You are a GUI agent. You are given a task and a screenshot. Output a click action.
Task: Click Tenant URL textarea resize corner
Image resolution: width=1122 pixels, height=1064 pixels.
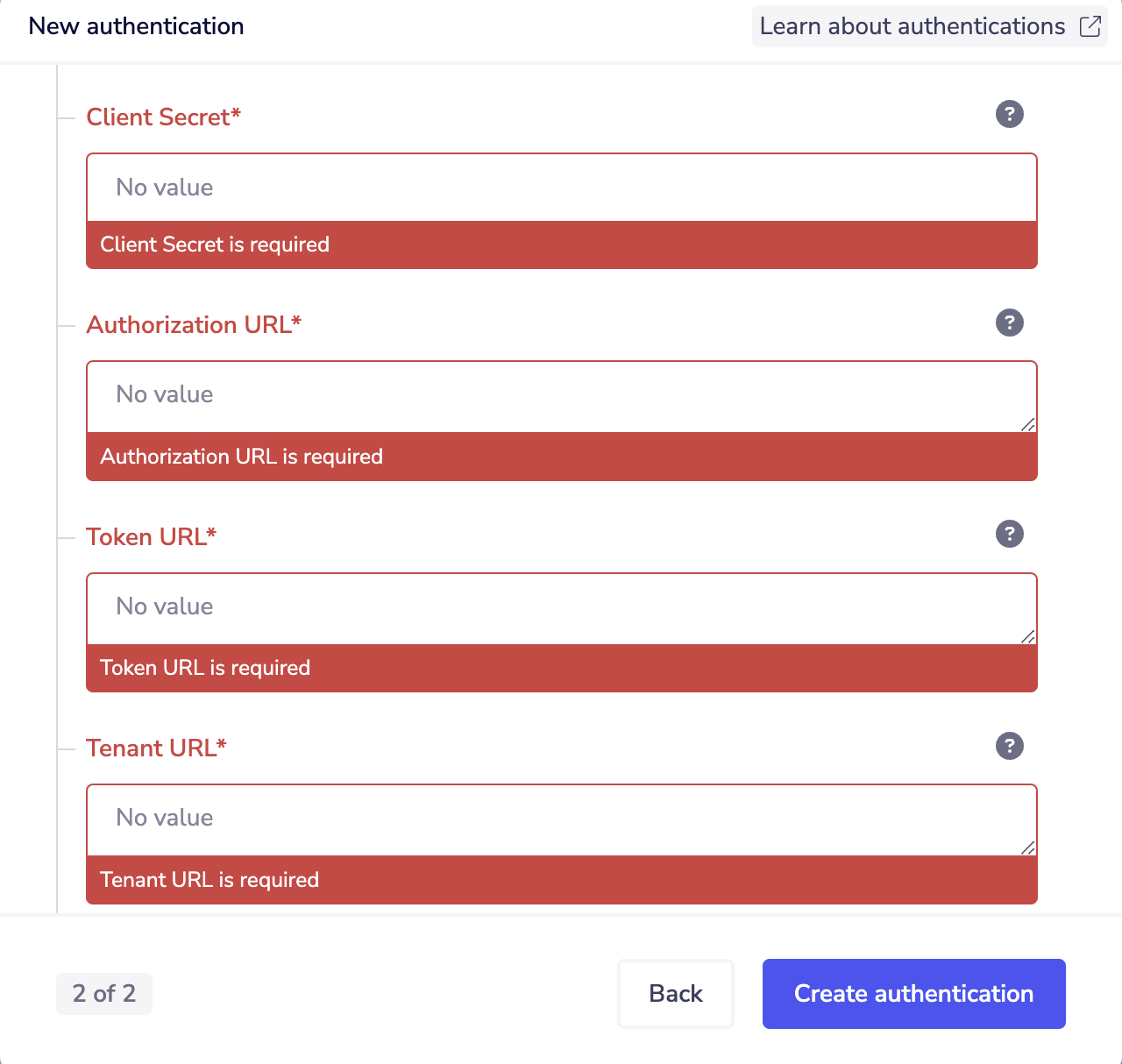click(1028, 848)
